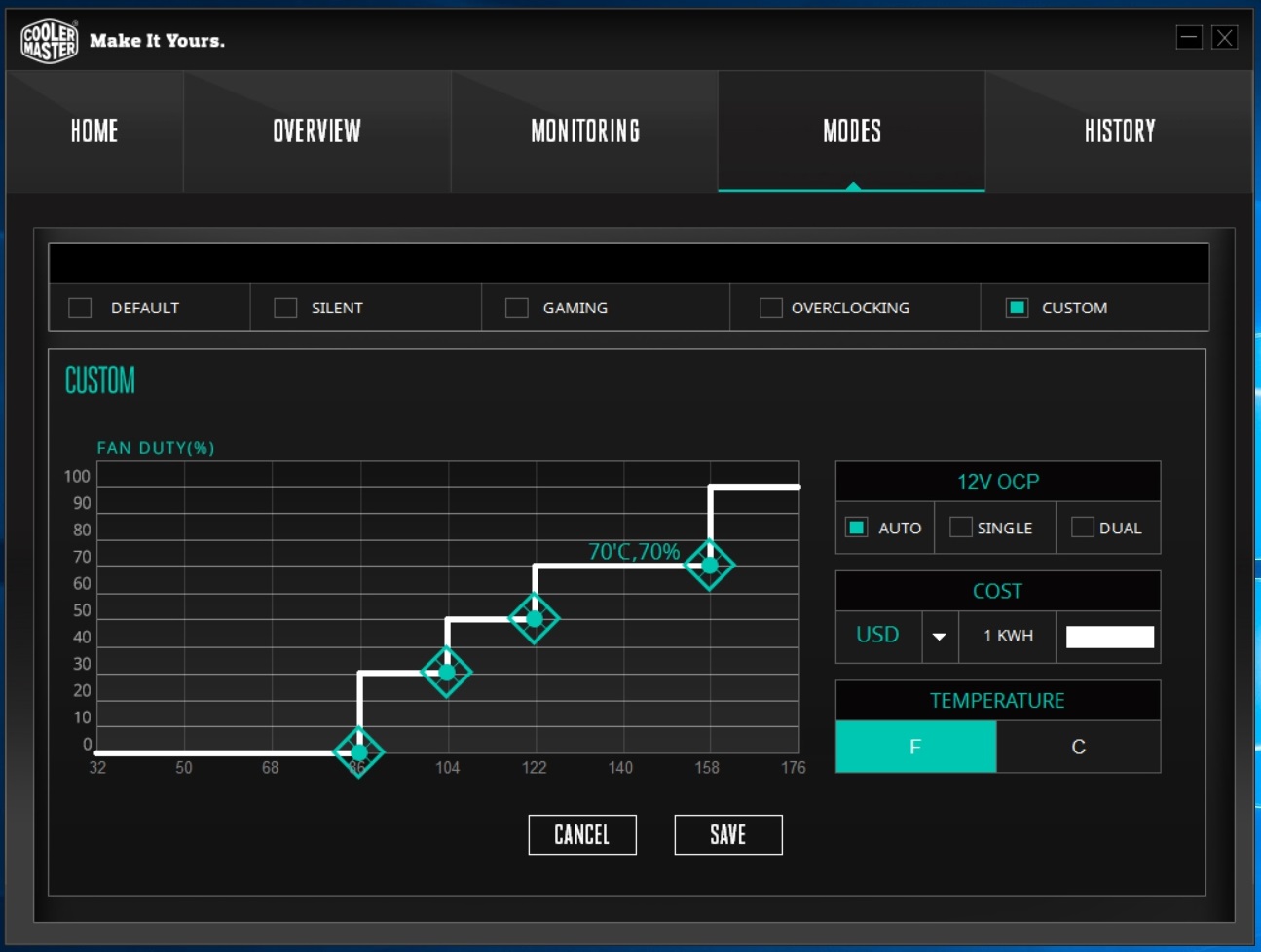The width and height of the screenshot is (1261, 952).
Task: Select the fan curve point at 30% duty
Action: pyautogui.click(x=447, y=672)
